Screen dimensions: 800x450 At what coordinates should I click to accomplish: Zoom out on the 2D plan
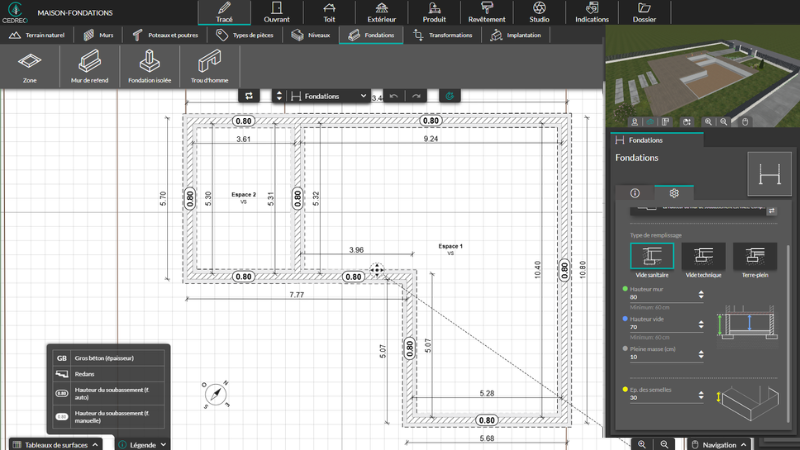[664, 444]
